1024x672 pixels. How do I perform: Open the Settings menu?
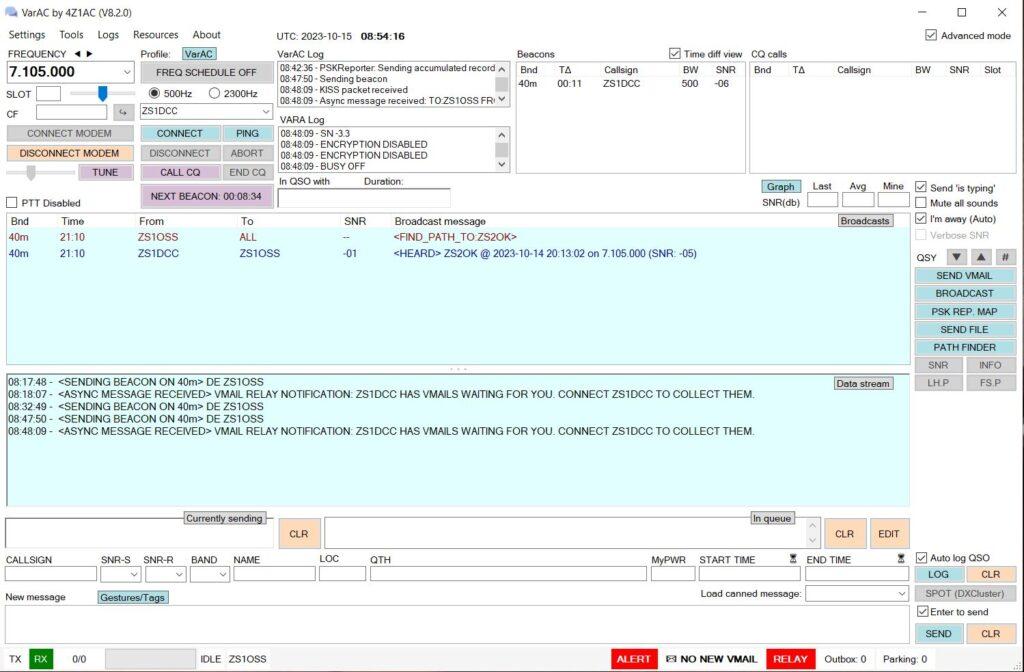(27, 35)
